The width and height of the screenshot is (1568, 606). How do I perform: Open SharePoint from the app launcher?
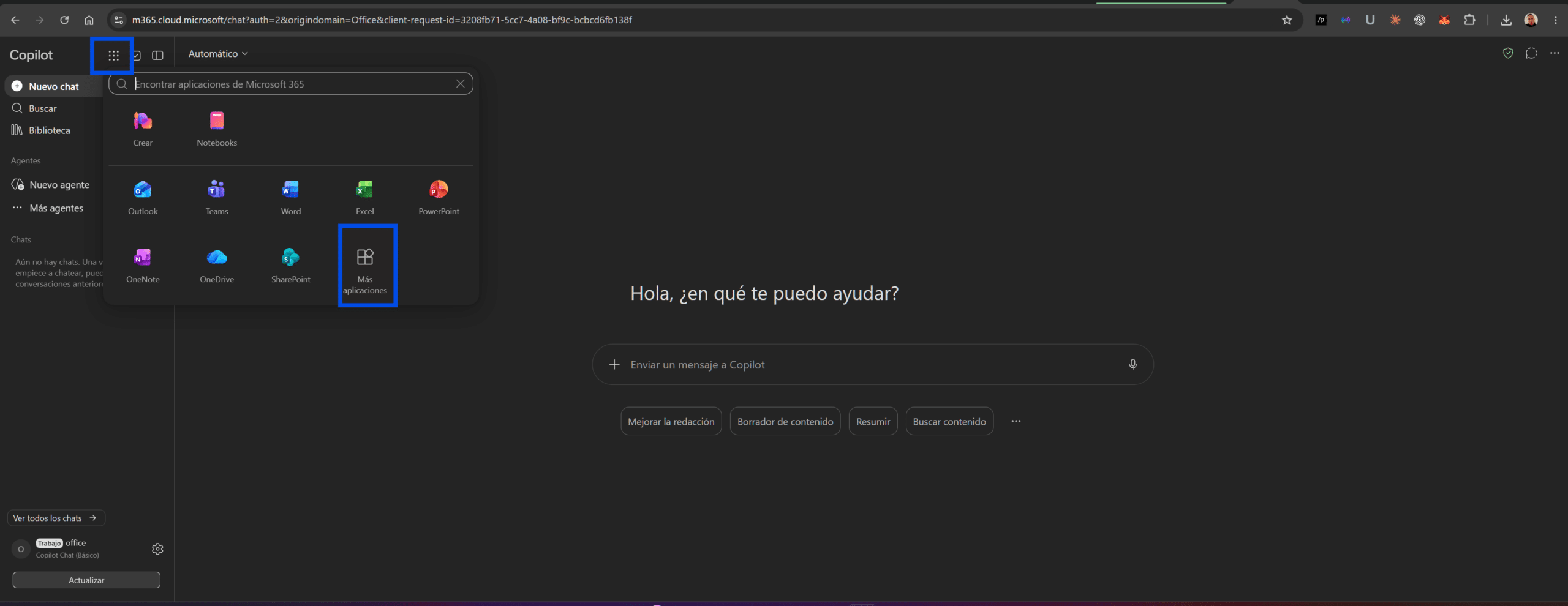tap(290, 265)
